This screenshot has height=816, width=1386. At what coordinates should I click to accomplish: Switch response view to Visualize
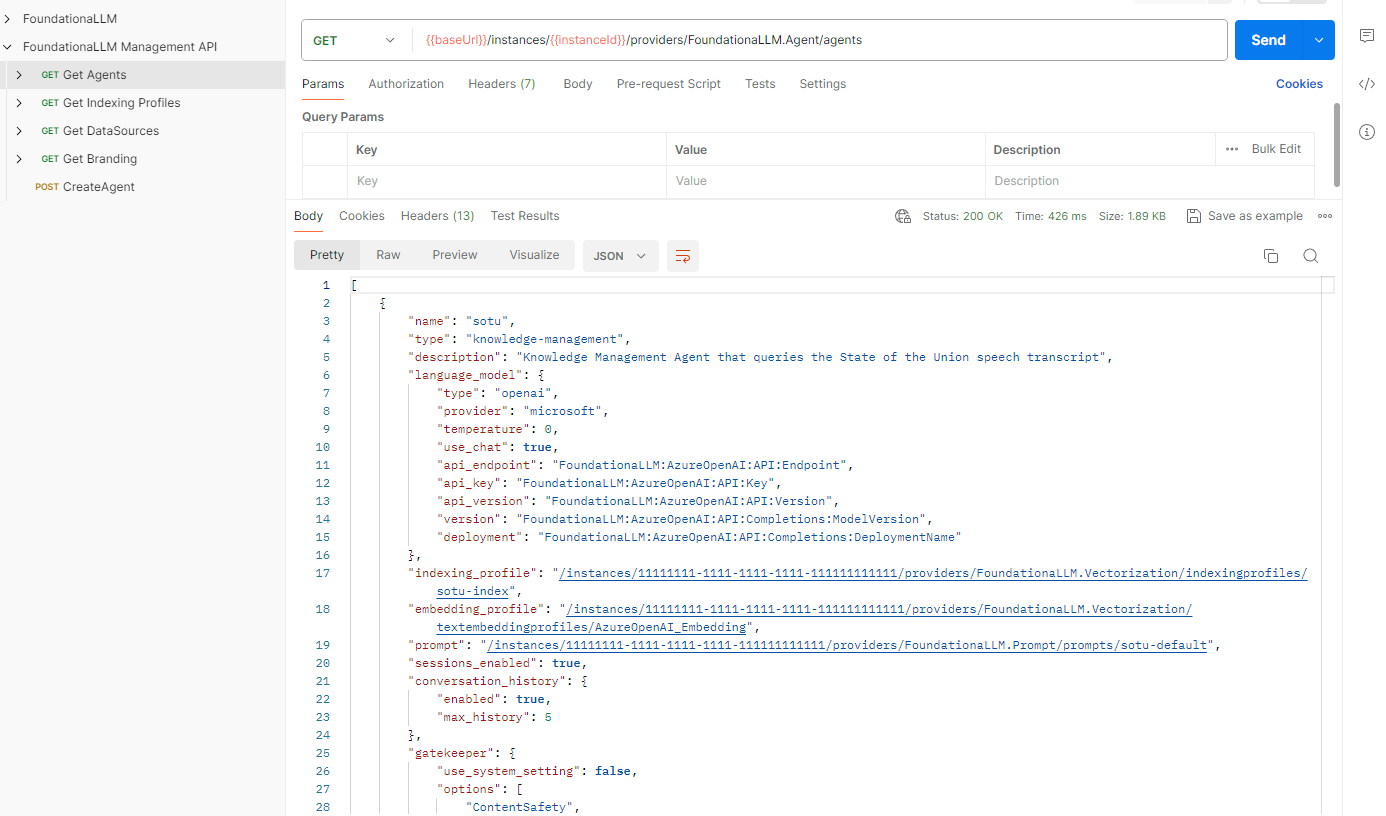pos(535,255)
